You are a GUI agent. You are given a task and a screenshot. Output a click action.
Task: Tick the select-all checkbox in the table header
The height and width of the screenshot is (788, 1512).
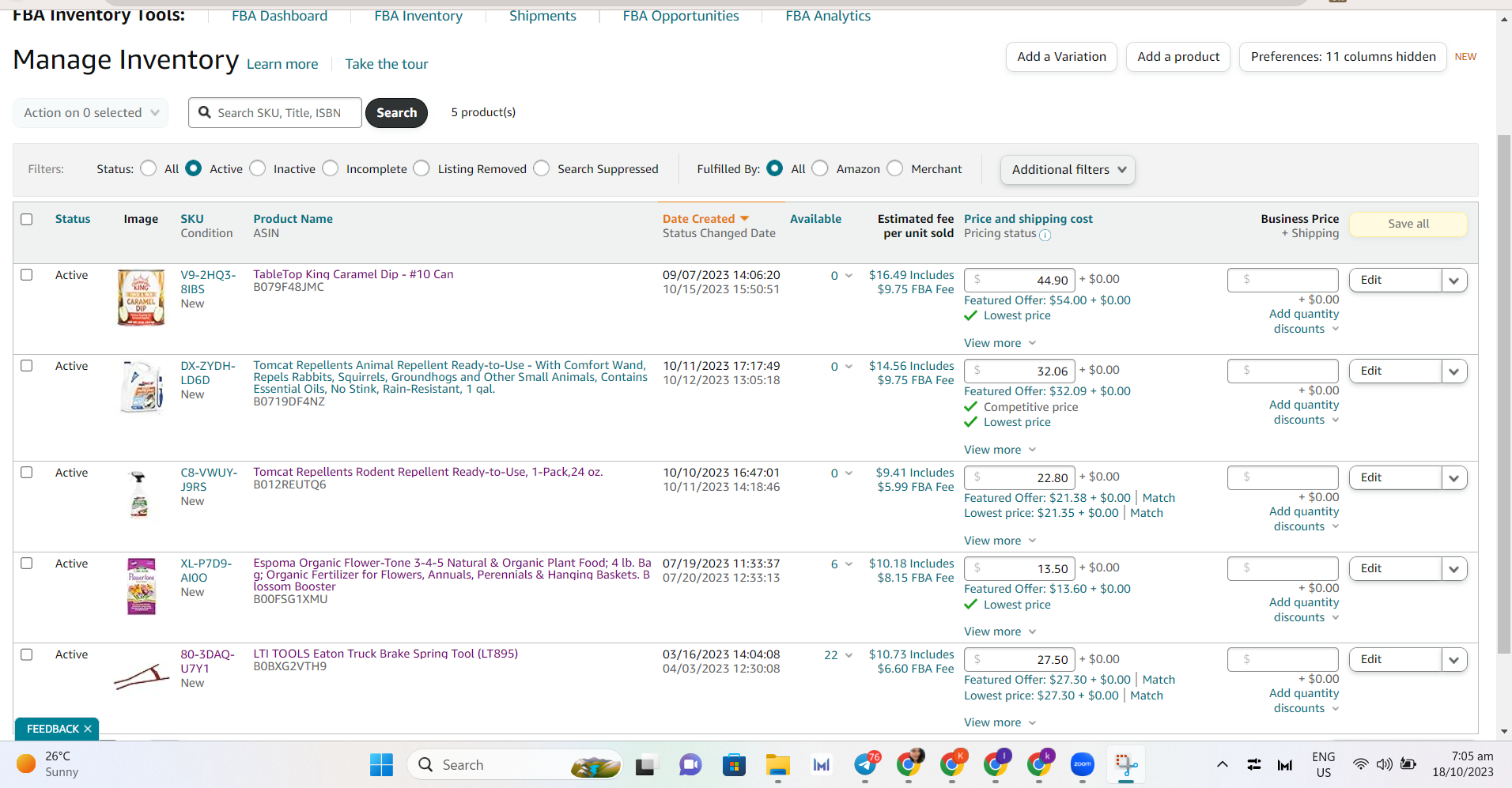pos(27,219)
